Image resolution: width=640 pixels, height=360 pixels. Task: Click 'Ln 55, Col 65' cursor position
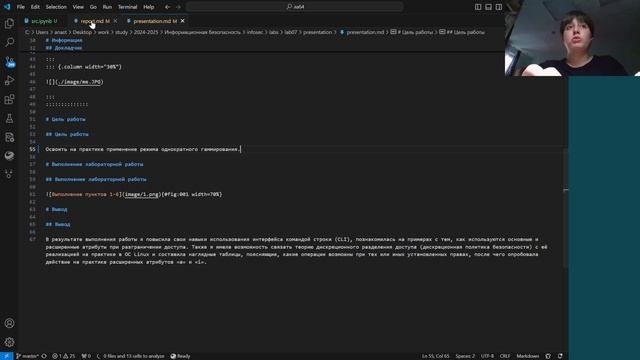pos(436,356)
